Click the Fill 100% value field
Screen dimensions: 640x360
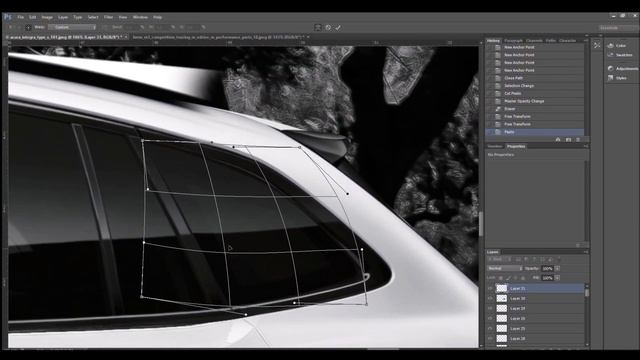[547, 278]
